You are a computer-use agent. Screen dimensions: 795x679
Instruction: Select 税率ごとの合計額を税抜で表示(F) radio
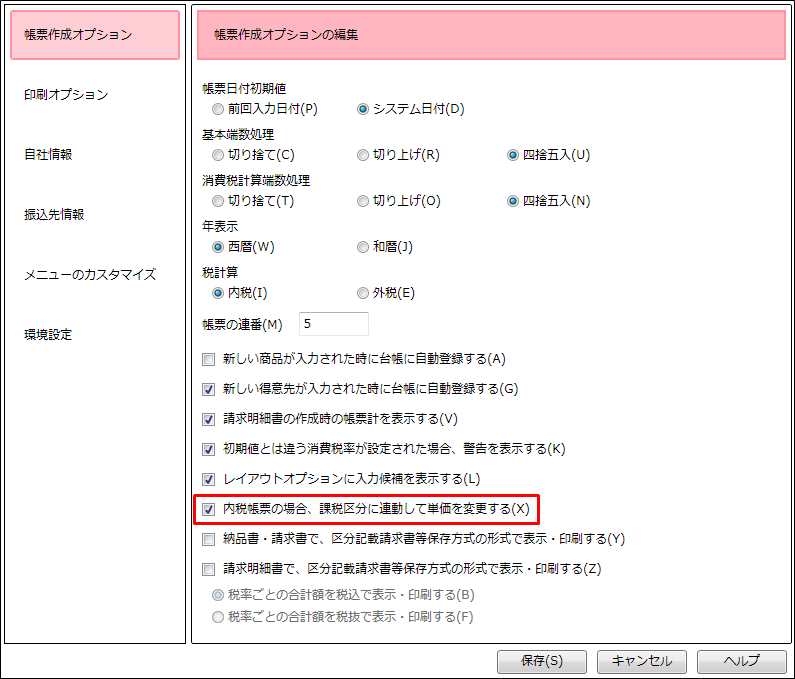tap(218, 617)
